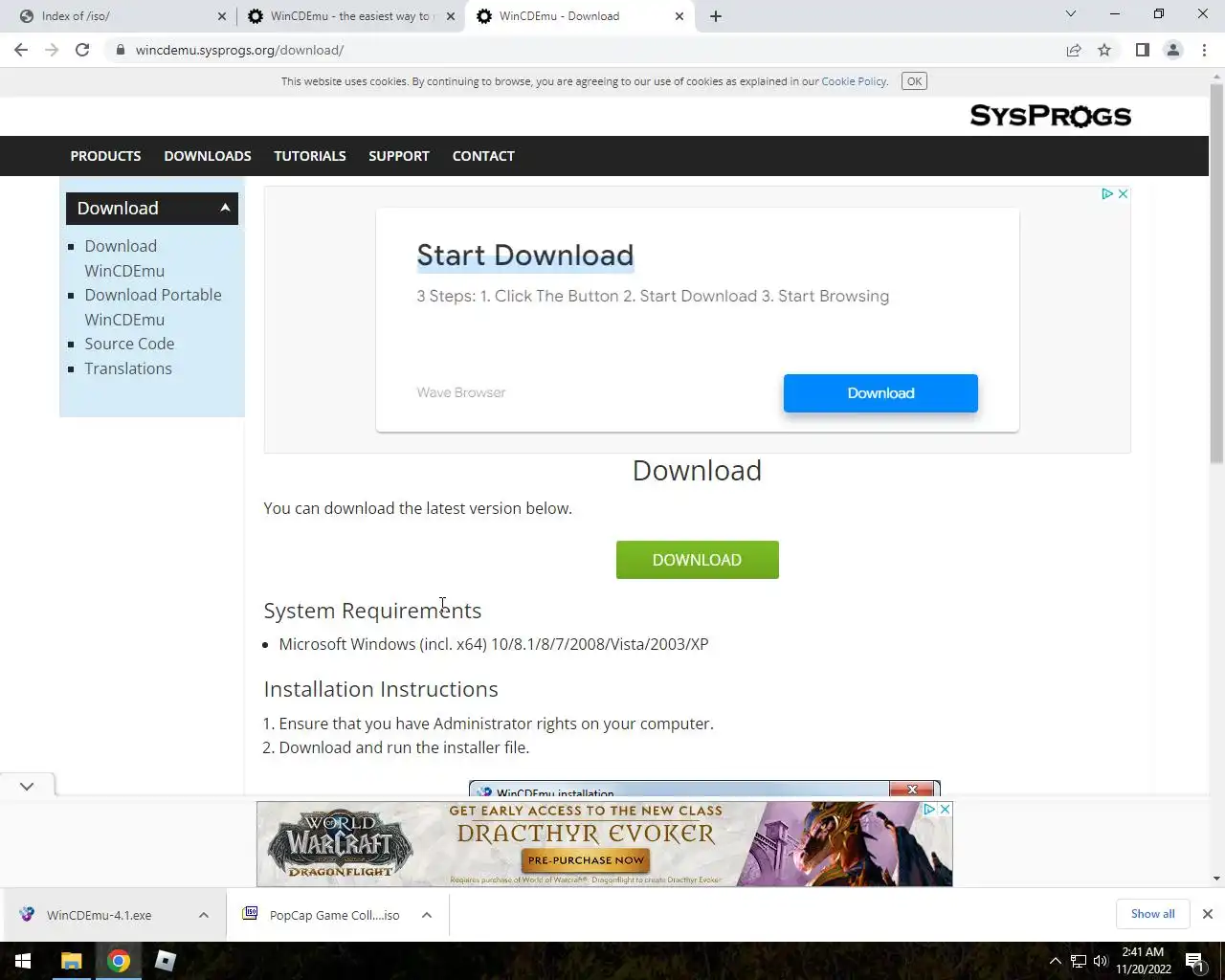Click the blue Download ad button
1225x980 pixels.
(880, 393)
